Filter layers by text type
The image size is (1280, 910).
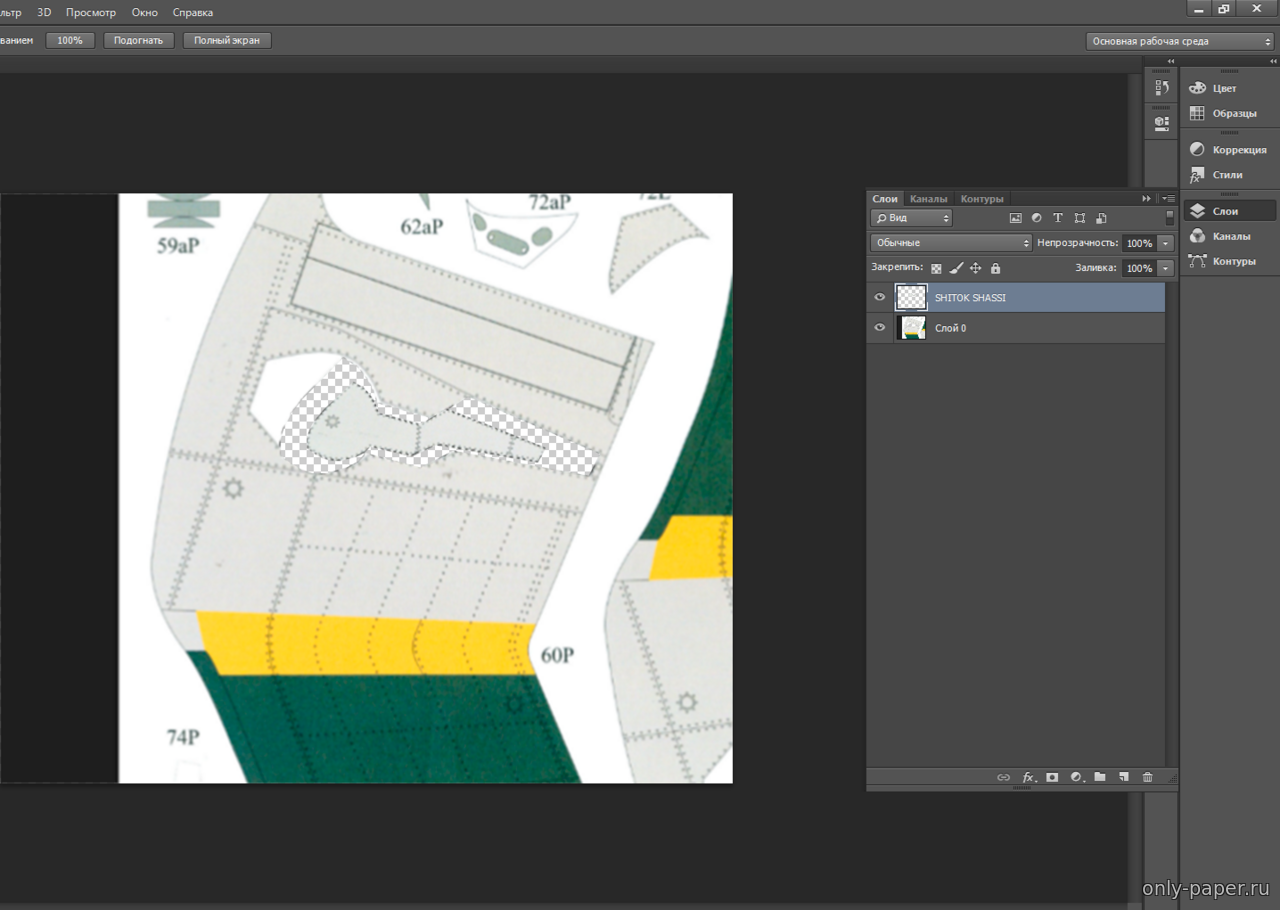(x=1058, y=218)
